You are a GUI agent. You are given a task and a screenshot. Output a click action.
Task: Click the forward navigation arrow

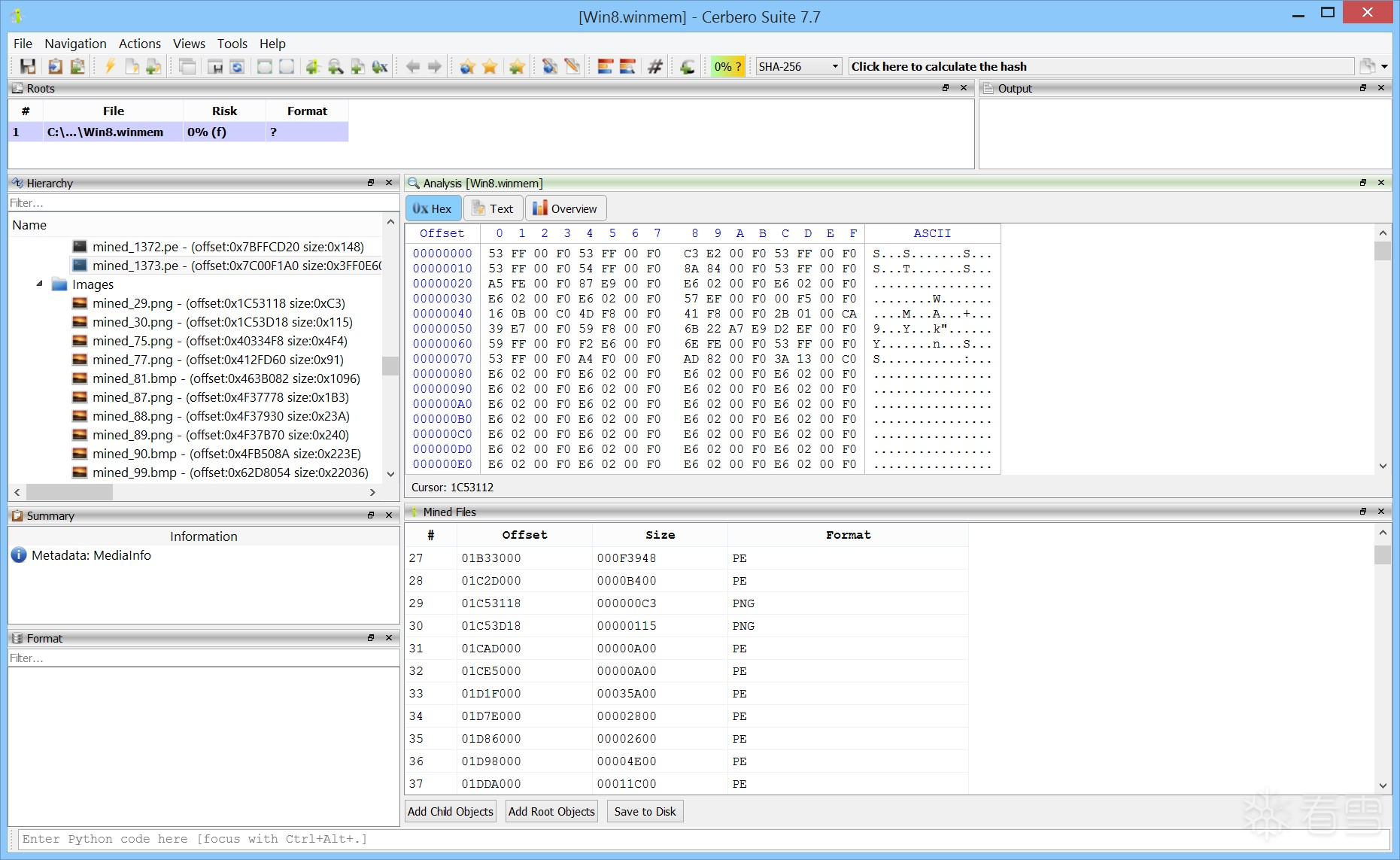[435, 67]
